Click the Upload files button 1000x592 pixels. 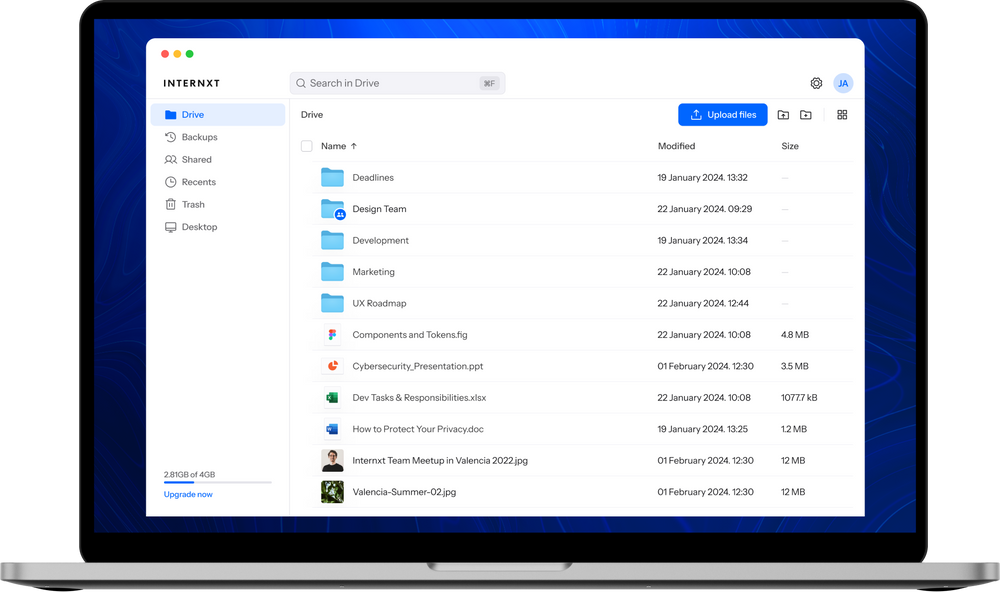pos(722,114)
